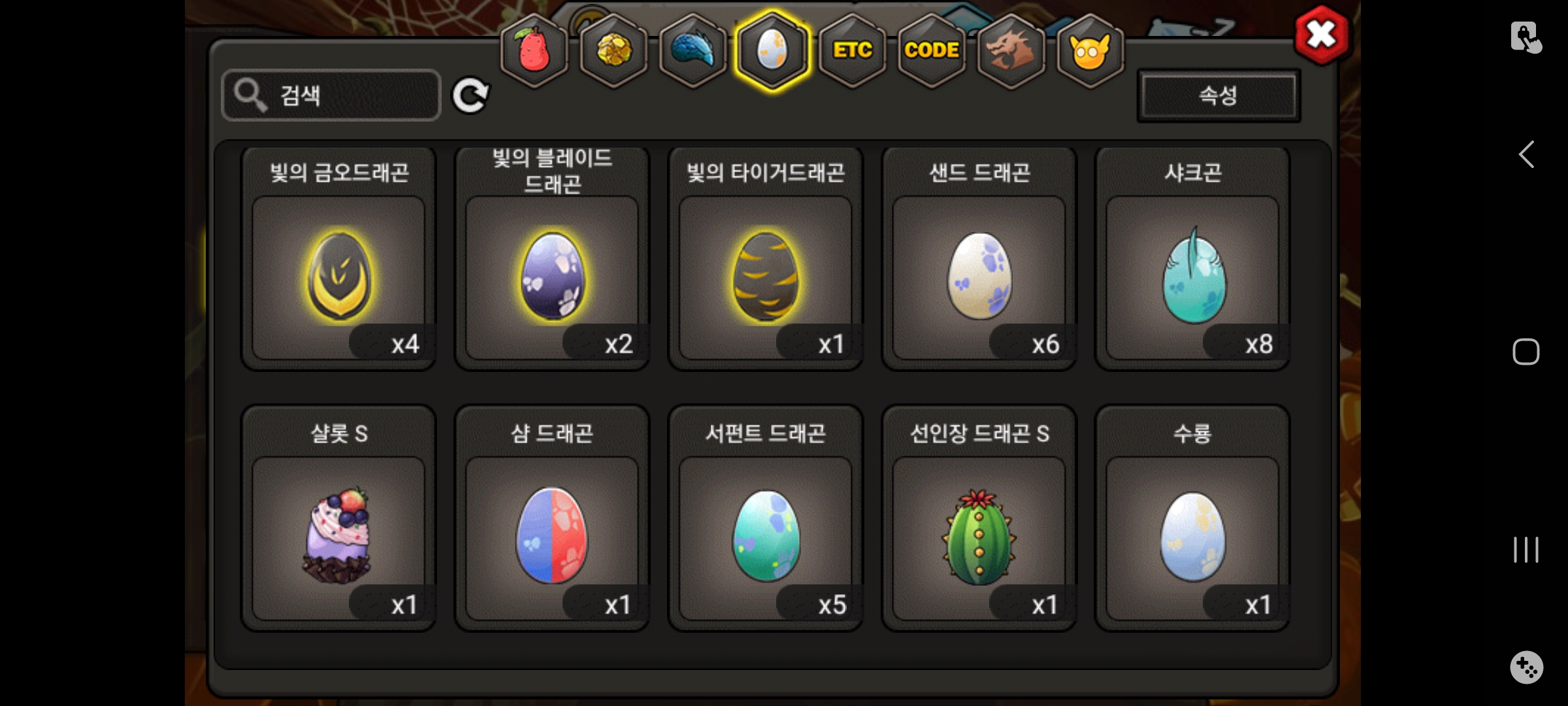The height and width of the screenshot is (706, 1568).
Task: Select the brown dragon head icon
Action: (1011, 50)
